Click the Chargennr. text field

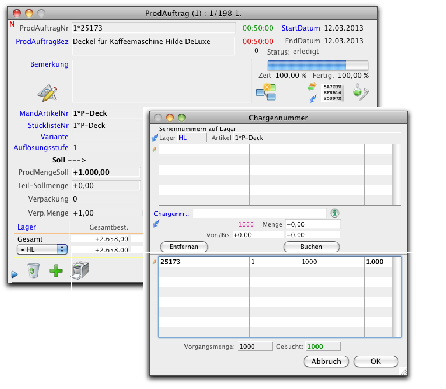(x=259, y=213)
